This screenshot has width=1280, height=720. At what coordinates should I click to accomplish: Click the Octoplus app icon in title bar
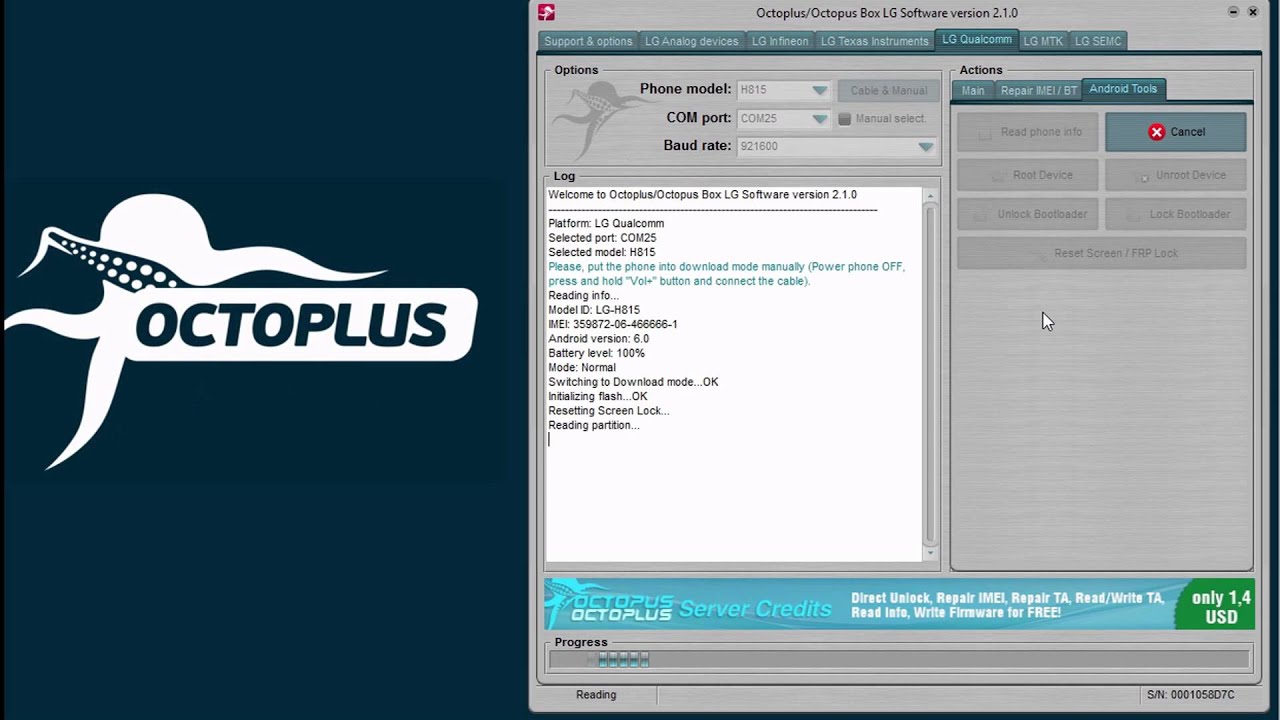pos(546,13)
